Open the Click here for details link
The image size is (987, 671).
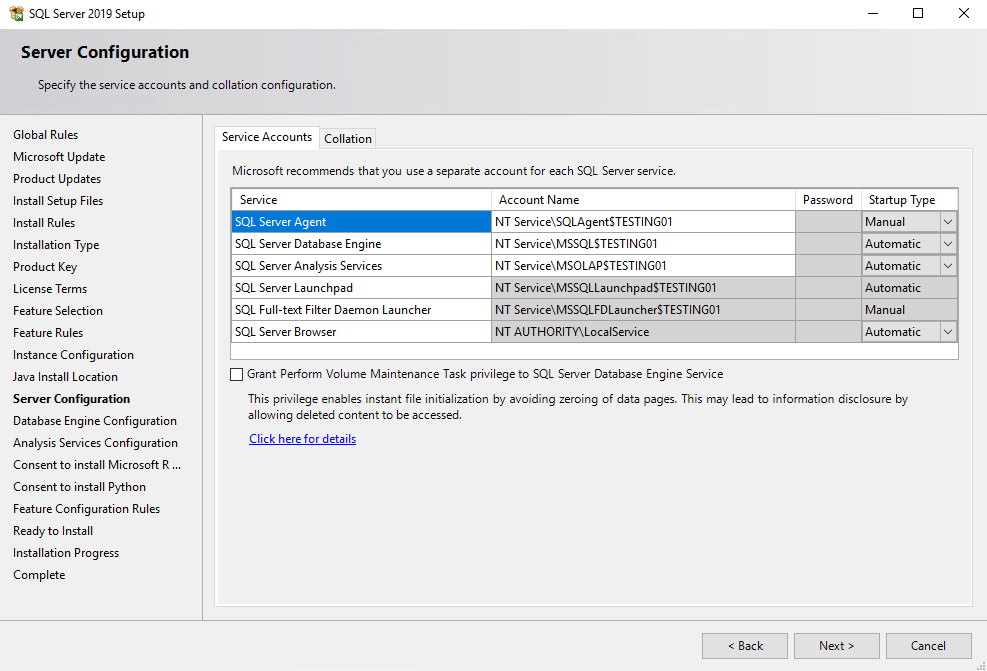tap(302, 438)
